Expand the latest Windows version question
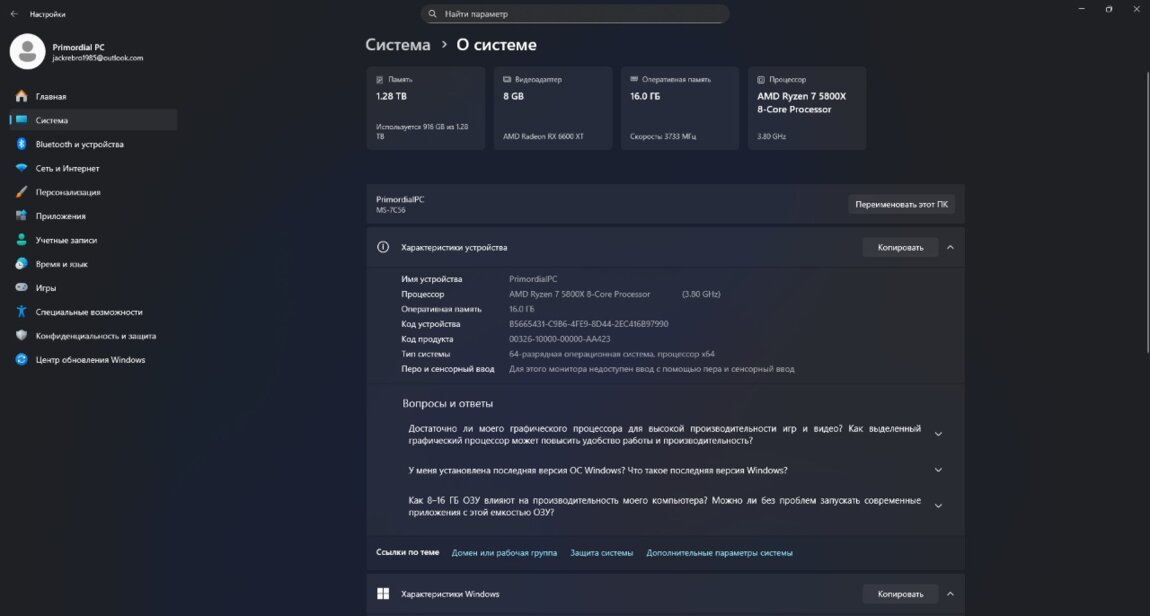 pos(938,470)
